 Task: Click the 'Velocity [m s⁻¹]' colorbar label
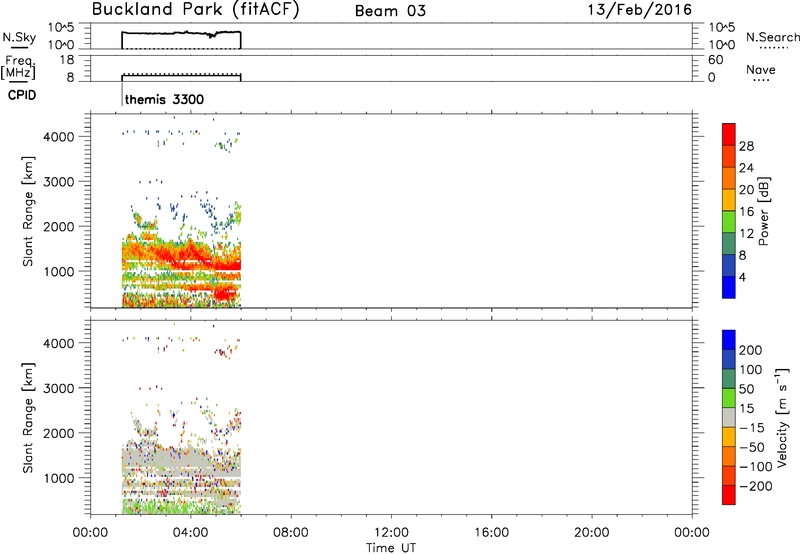[x=782, y=417]
